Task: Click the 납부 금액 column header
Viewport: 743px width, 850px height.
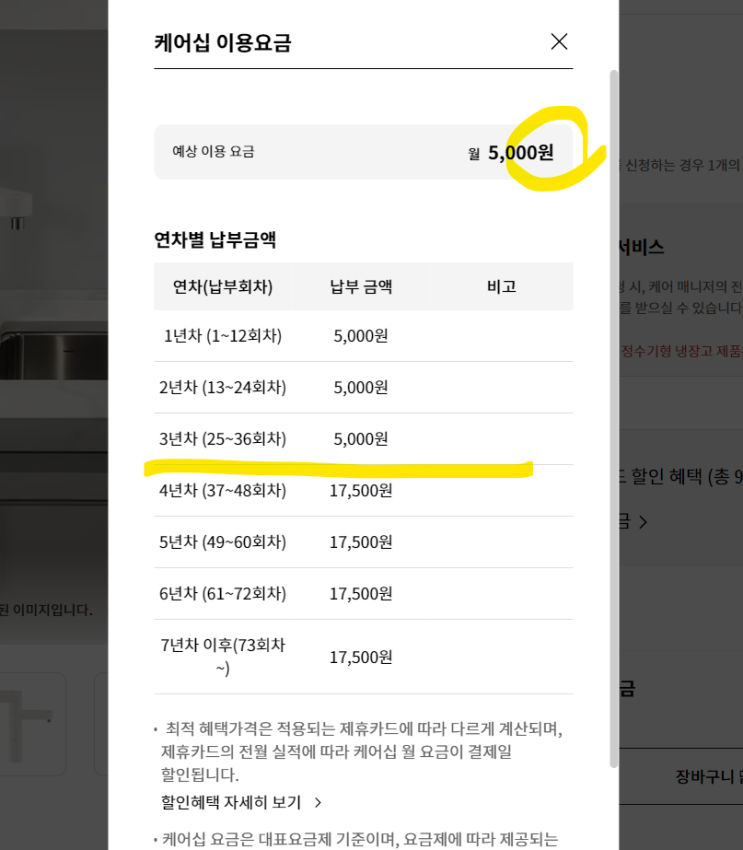Action: tap(361, 286)
